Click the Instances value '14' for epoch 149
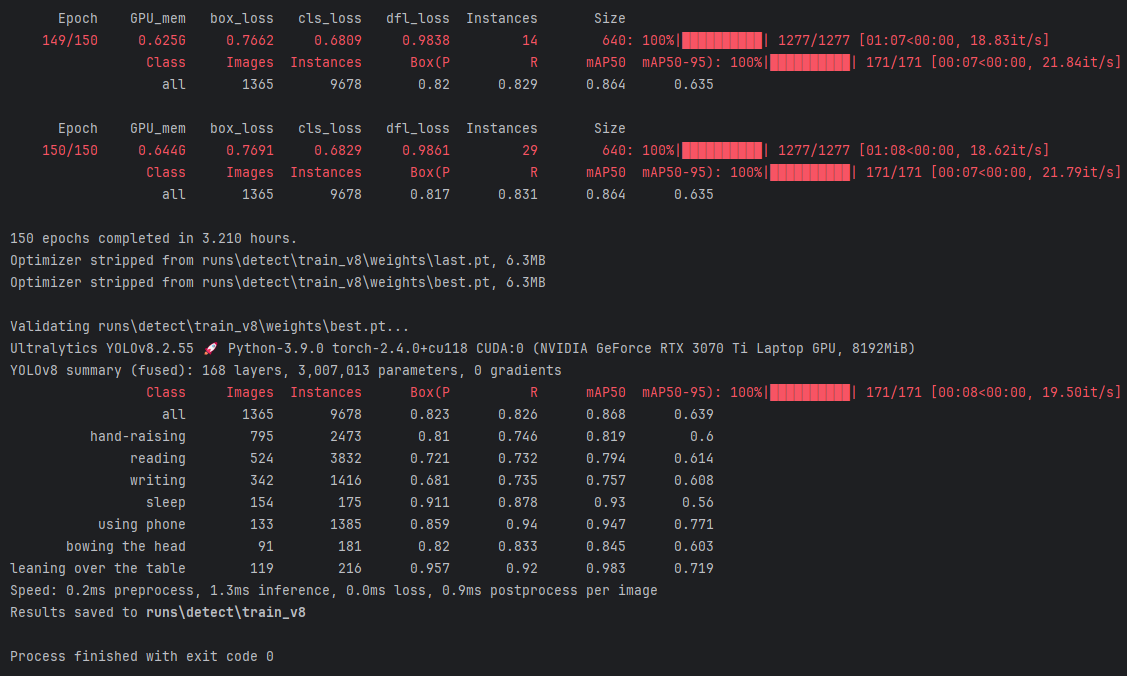Image resolution: width=1127 pixels, height=676 pixels. pos(530,40)
